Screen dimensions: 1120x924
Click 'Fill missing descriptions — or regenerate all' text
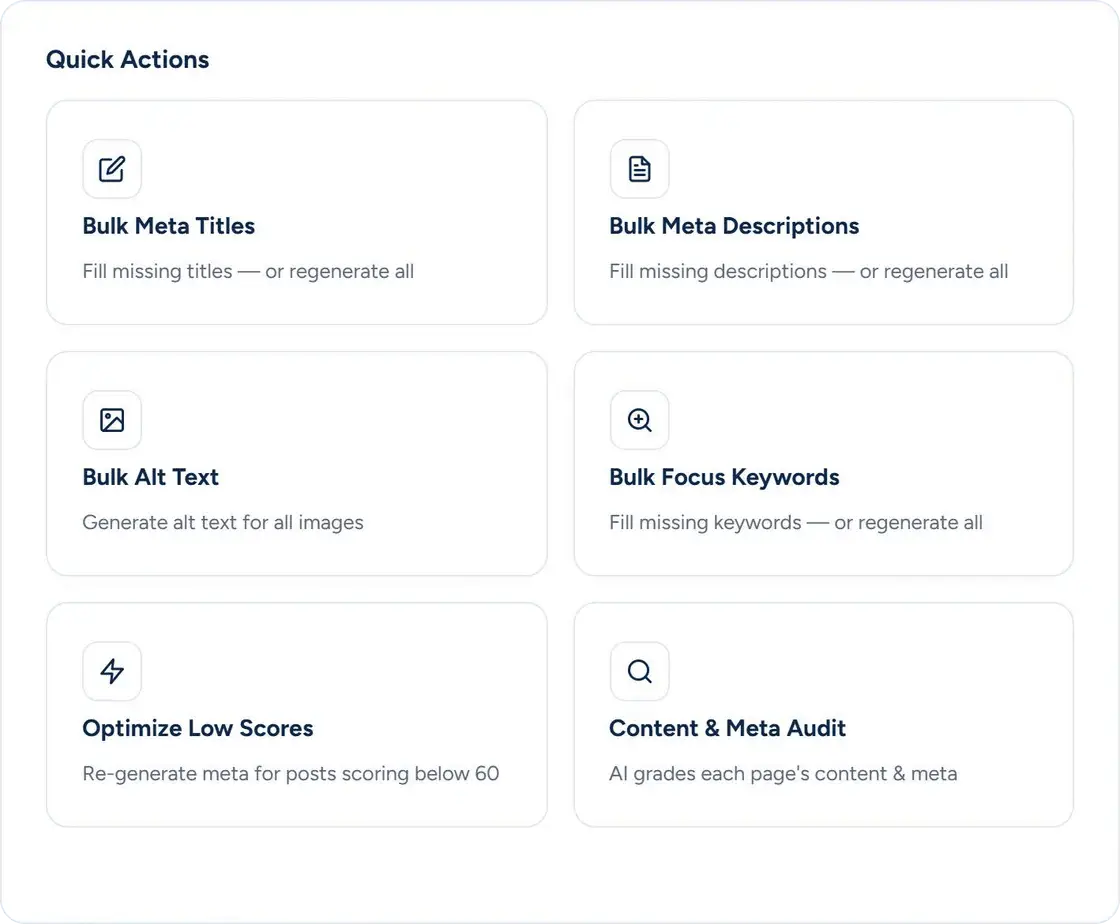[809, 271]
